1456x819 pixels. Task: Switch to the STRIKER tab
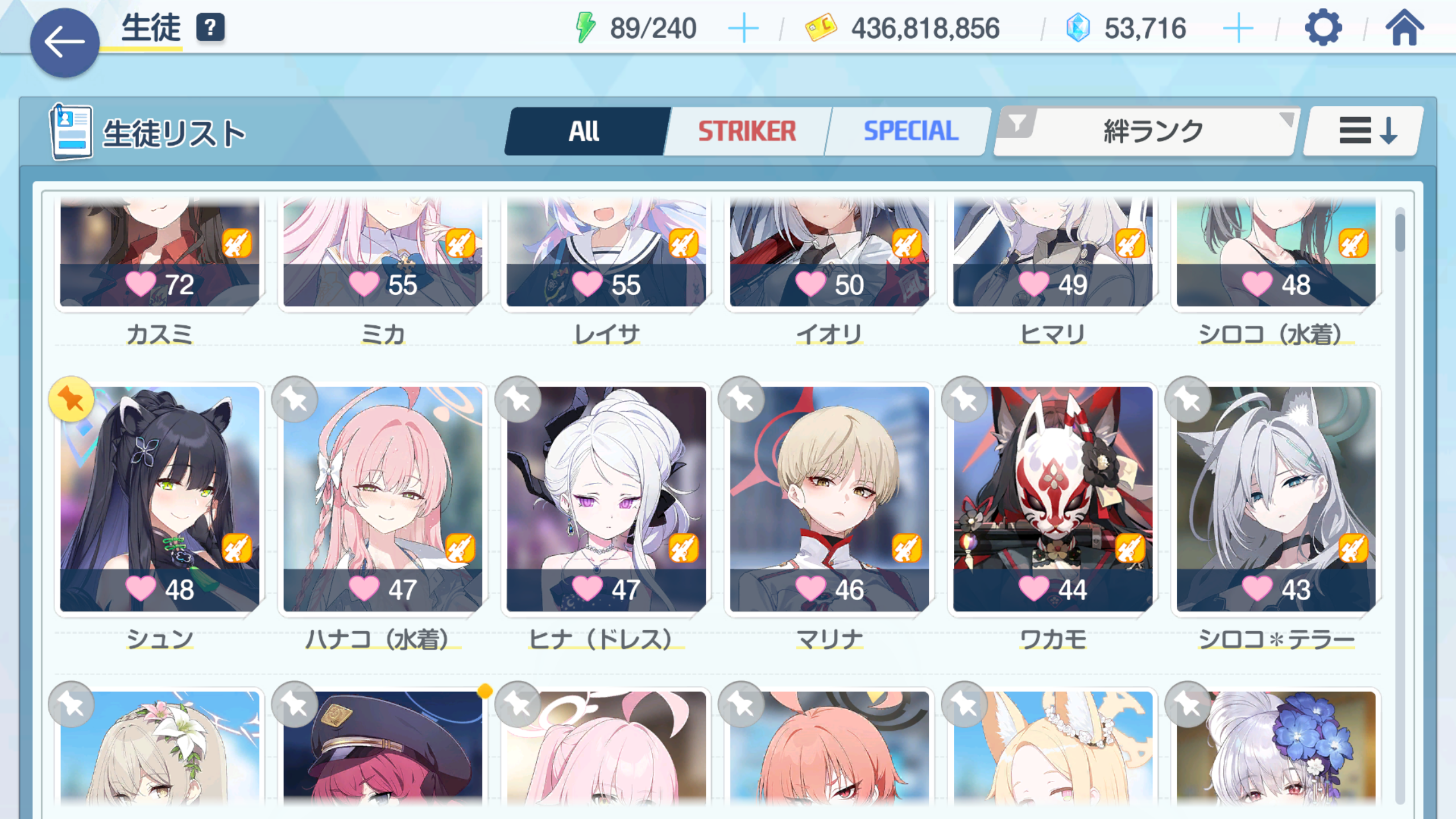click(747, 131)
